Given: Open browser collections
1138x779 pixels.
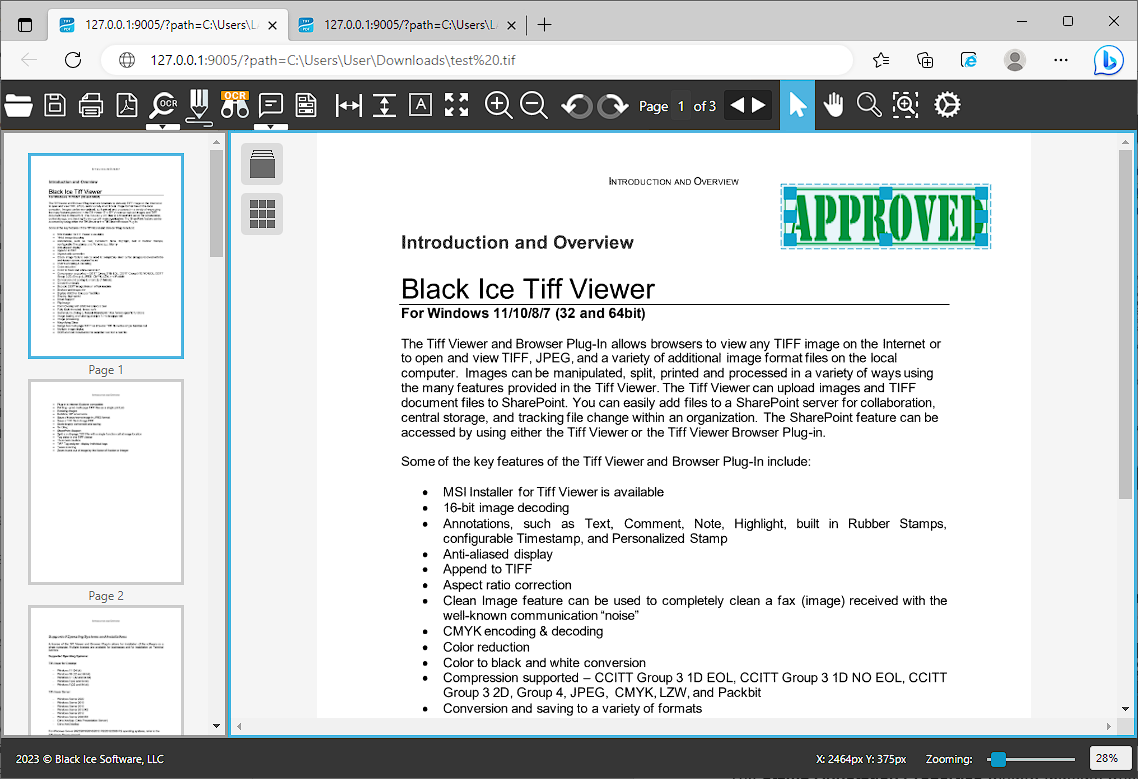Looking at the screenshot, I should click(925, 60).
